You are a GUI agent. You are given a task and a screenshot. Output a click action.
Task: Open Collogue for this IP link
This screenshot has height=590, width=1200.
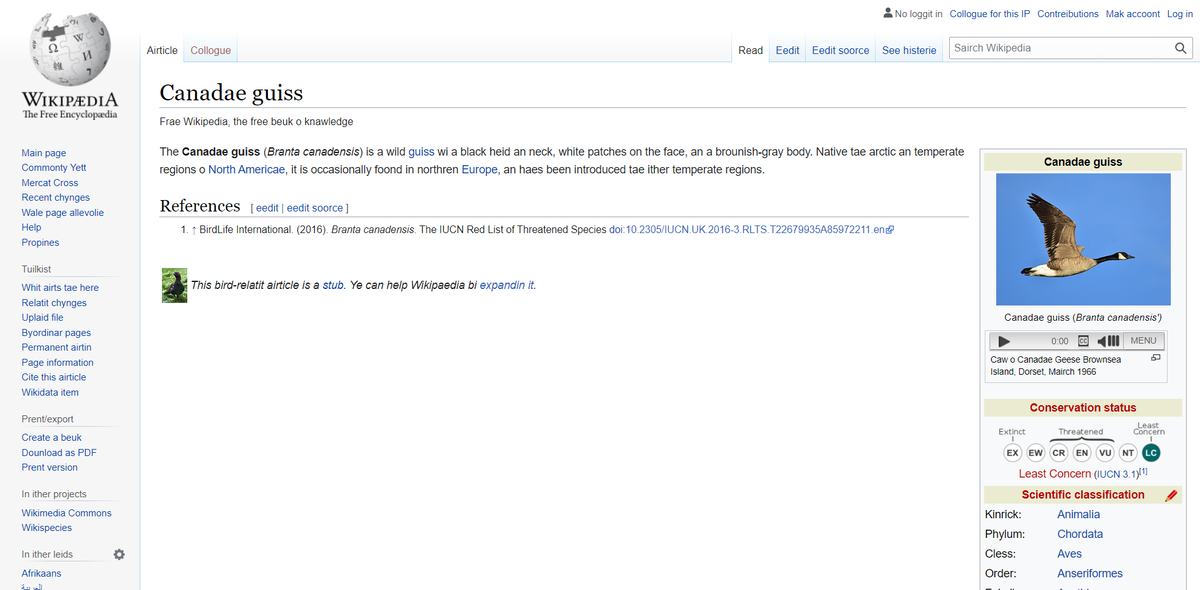(989, 14)
